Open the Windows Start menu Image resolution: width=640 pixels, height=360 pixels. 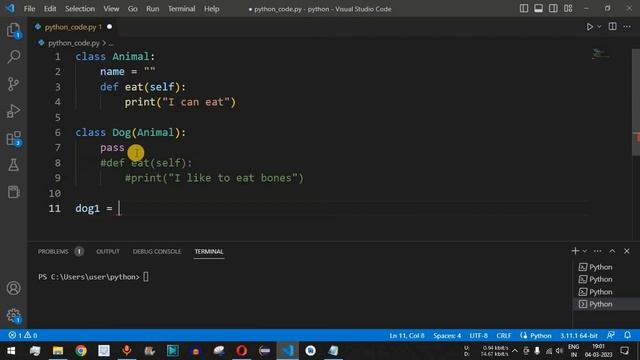point(11,351)
